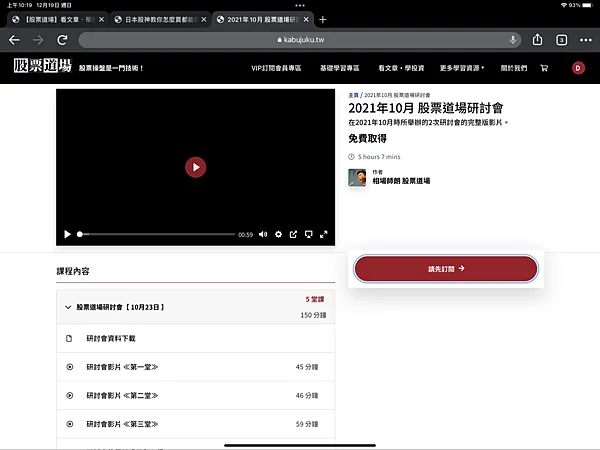Open the share icon in browser toolbar
Screen dimensions: 600x450
(x=537, y=39)
